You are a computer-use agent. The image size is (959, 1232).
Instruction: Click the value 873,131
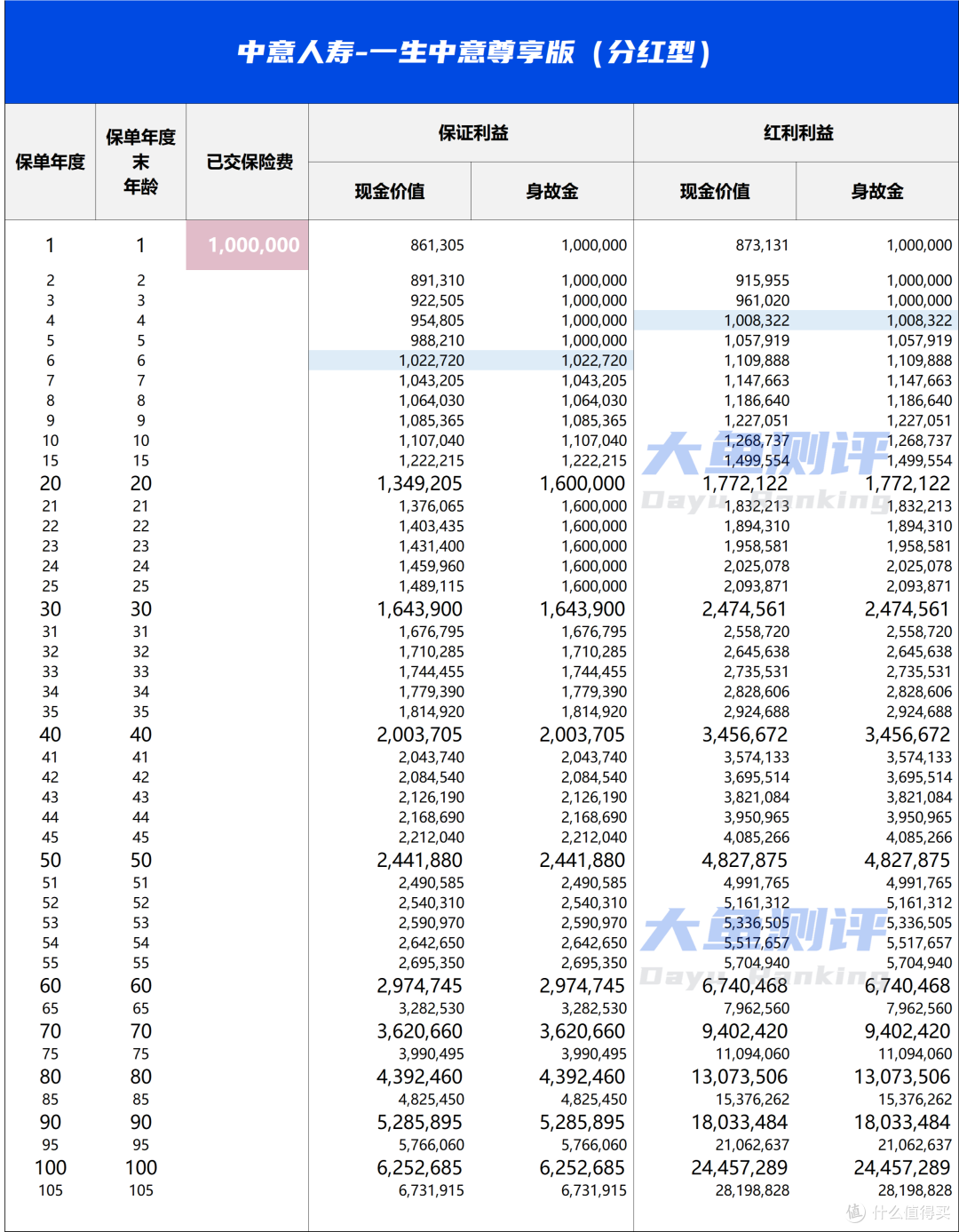click(762, 245)
